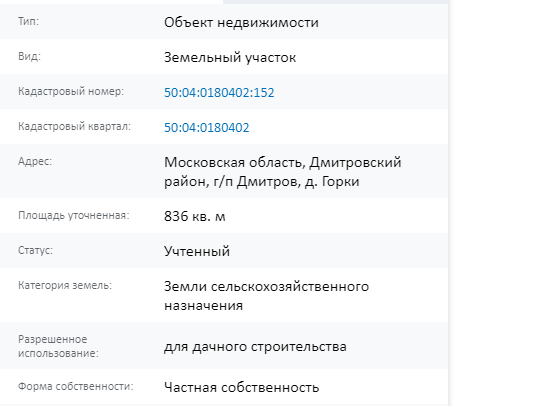Click the 'Статус:' label
Viewport: 552px width, 406px height.
click(35, 250)
